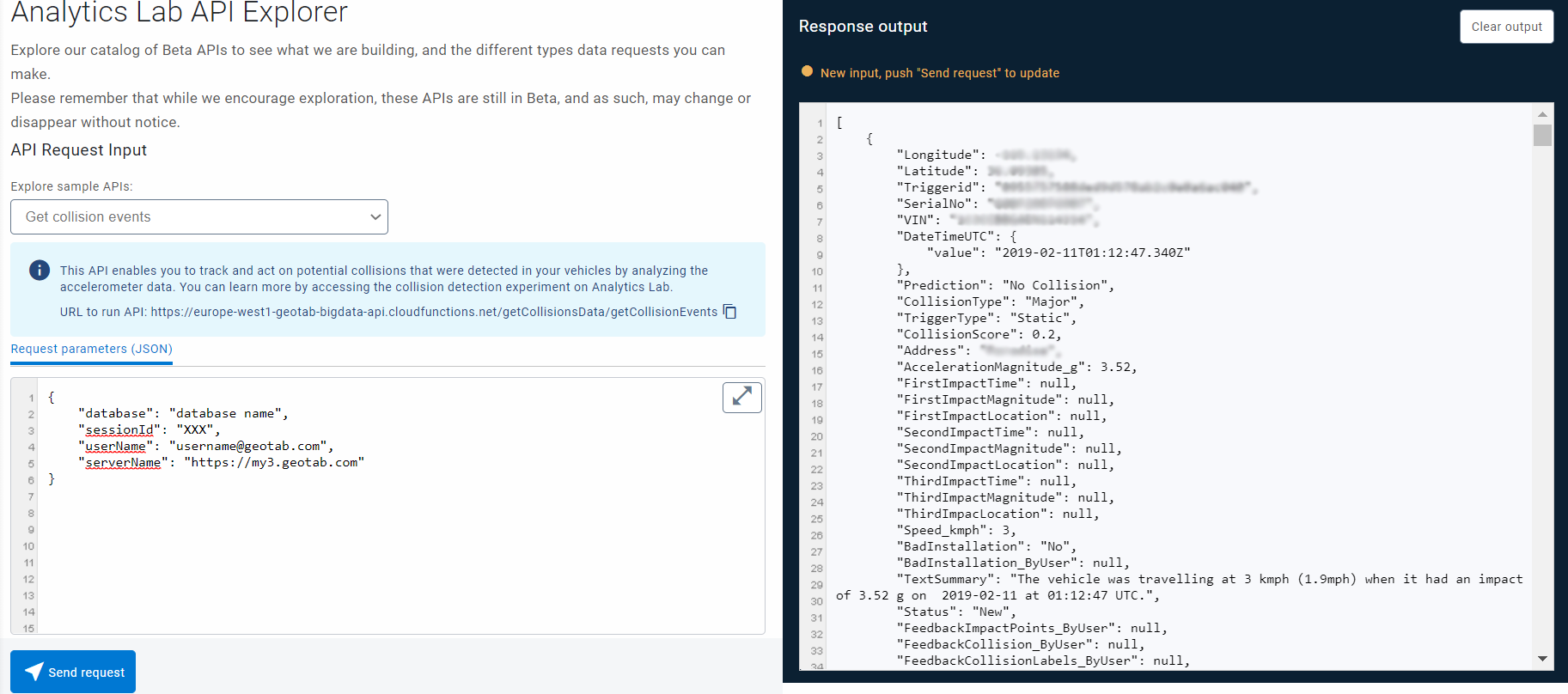Click the blue info icon in the API description
Screen dimensions: 1568x694
[40, 271]
